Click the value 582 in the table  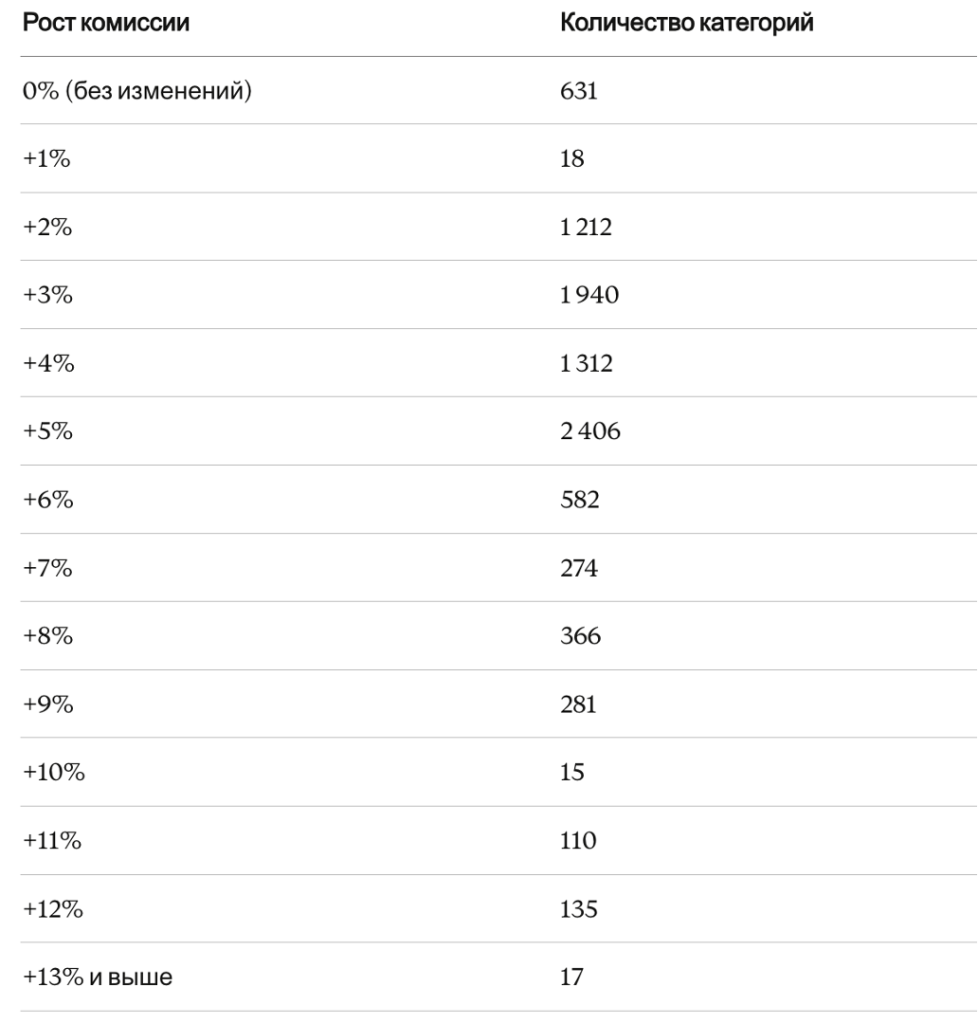tap(580, 499)
